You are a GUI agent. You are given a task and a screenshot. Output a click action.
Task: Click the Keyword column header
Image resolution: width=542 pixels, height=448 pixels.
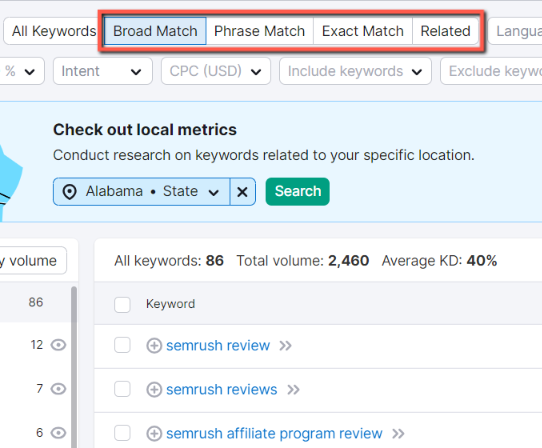point(170,304)
